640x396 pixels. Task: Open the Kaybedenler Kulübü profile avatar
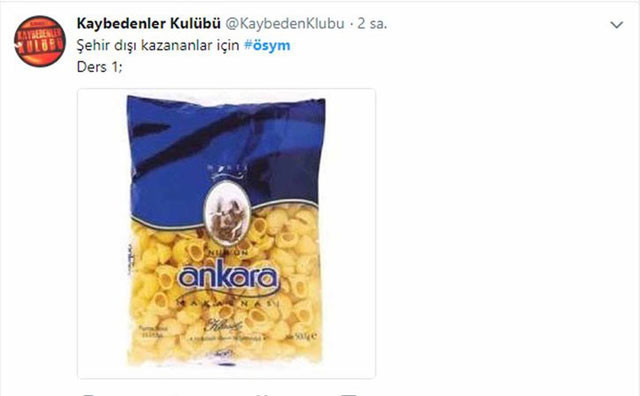tap(40, 41)
